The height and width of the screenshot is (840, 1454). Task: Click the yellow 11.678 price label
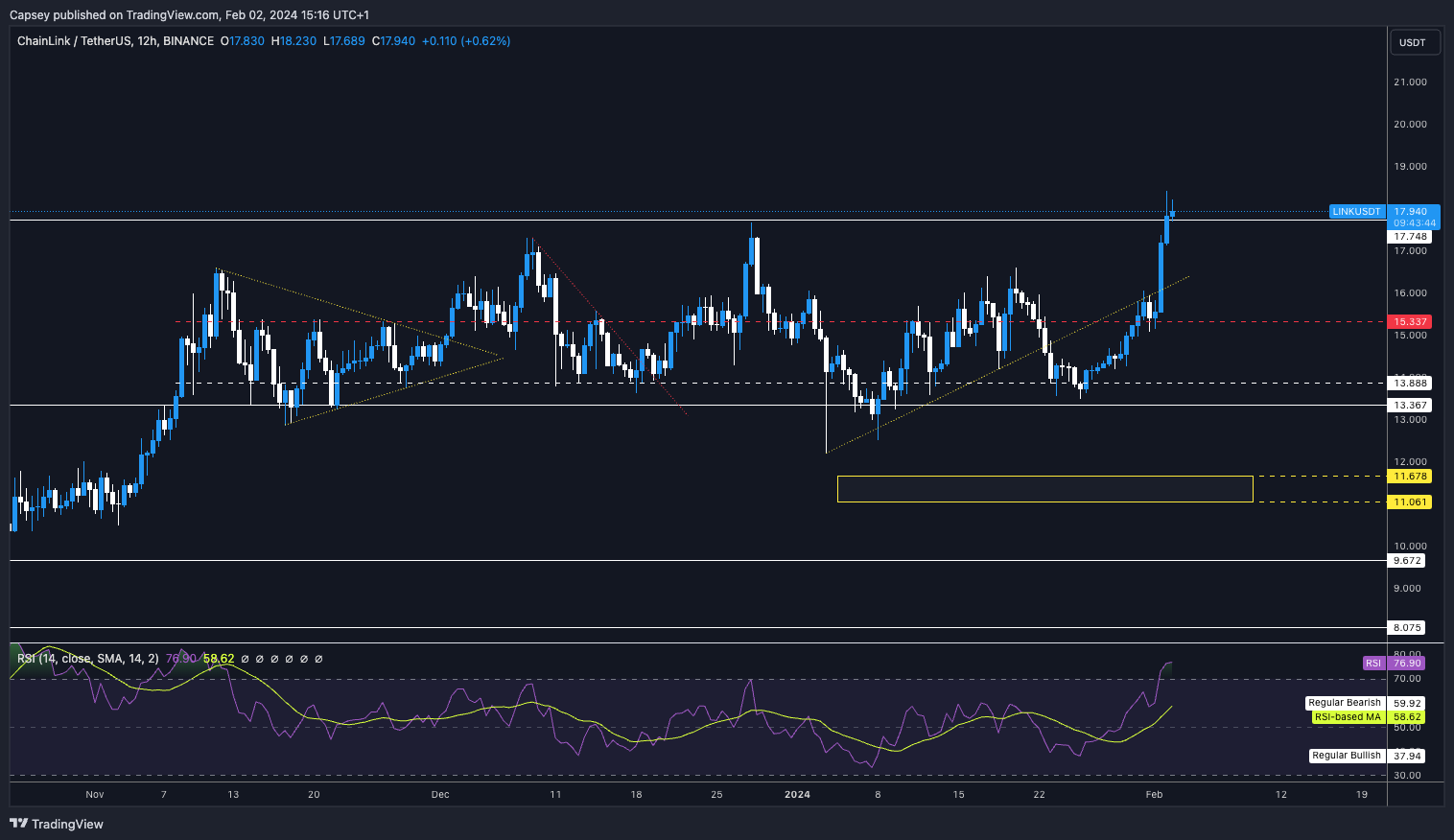click(1410, 477)
